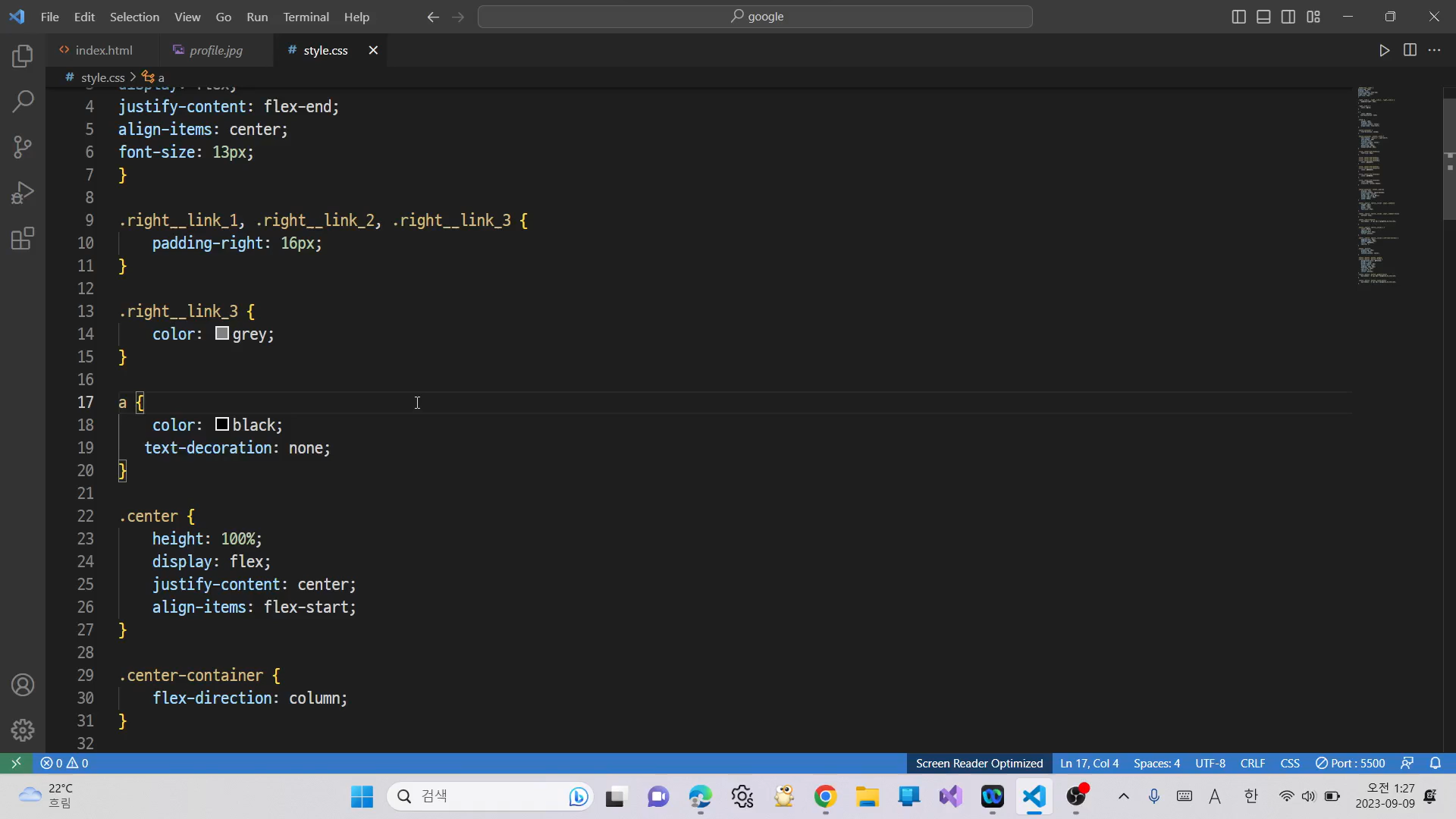
Task: Open Run and Debug view
Action: click(x=23, y=193)
